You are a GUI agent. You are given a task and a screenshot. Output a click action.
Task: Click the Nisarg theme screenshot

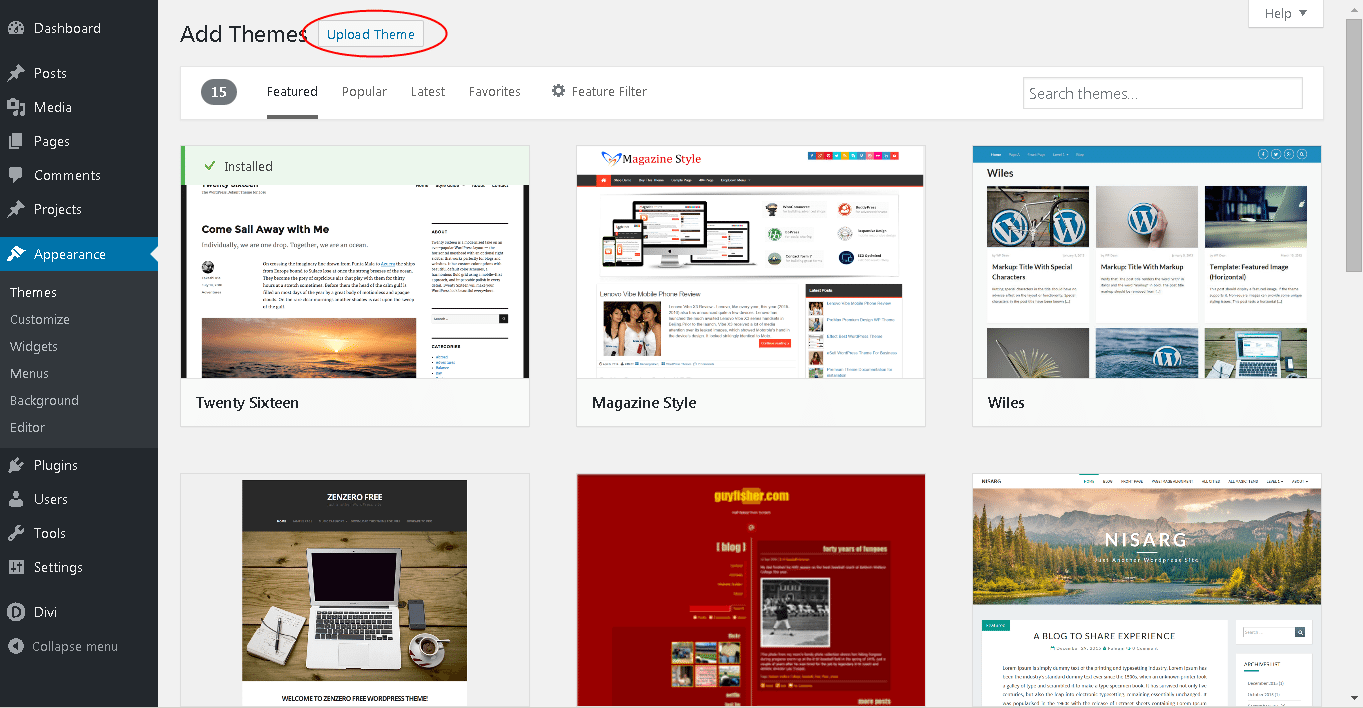[x=1147, y=591]
